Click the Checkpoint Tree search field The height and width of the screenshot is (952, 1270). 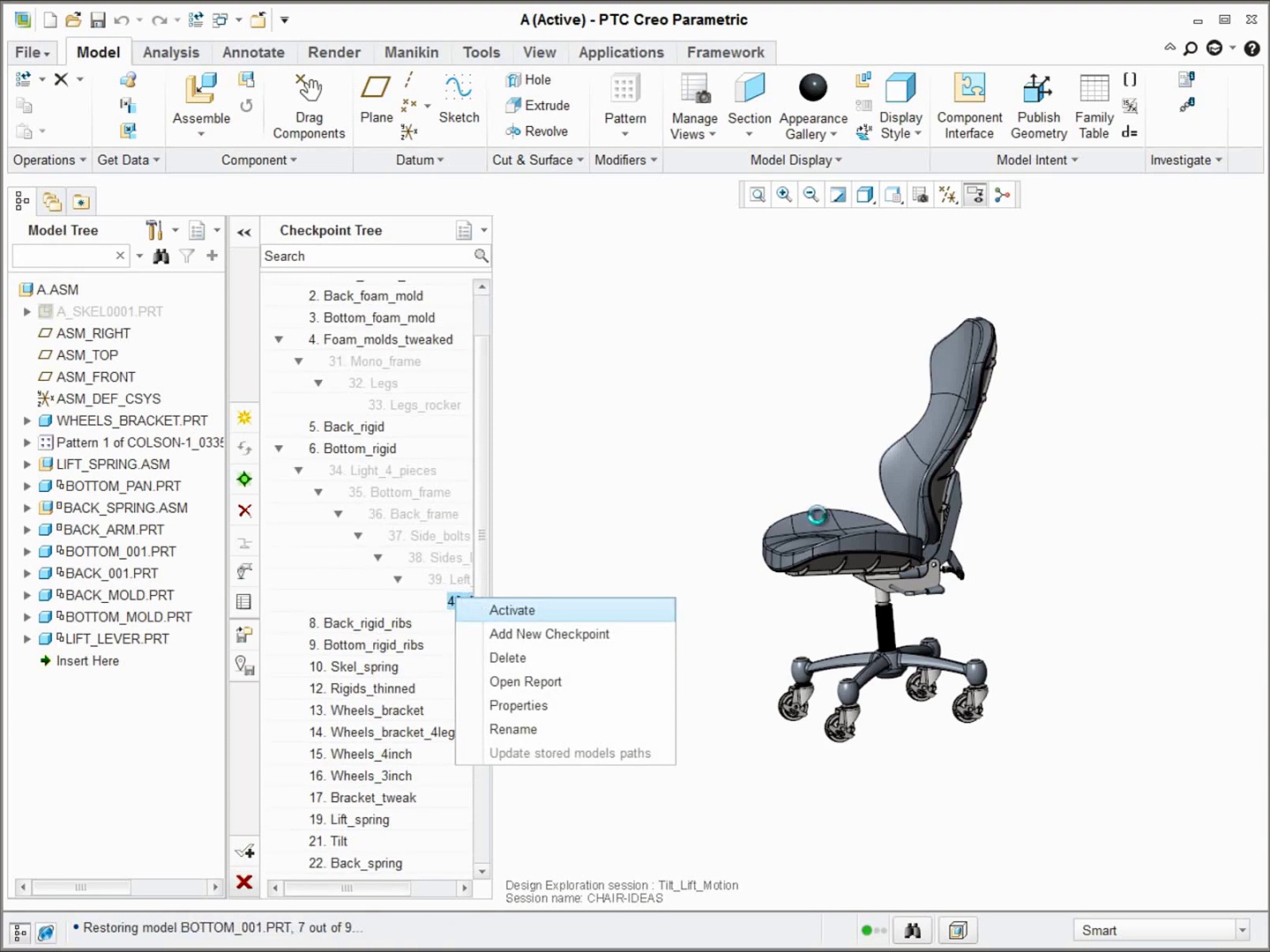click(366, 256)
